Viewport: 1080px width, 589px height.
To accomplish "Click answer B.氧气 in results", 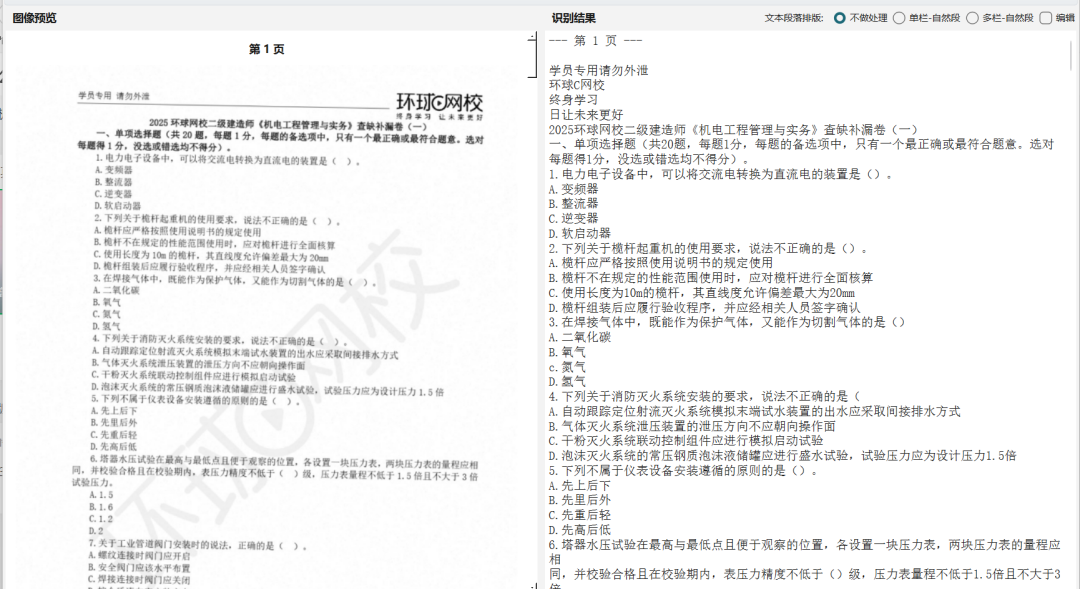I will 568,353.
